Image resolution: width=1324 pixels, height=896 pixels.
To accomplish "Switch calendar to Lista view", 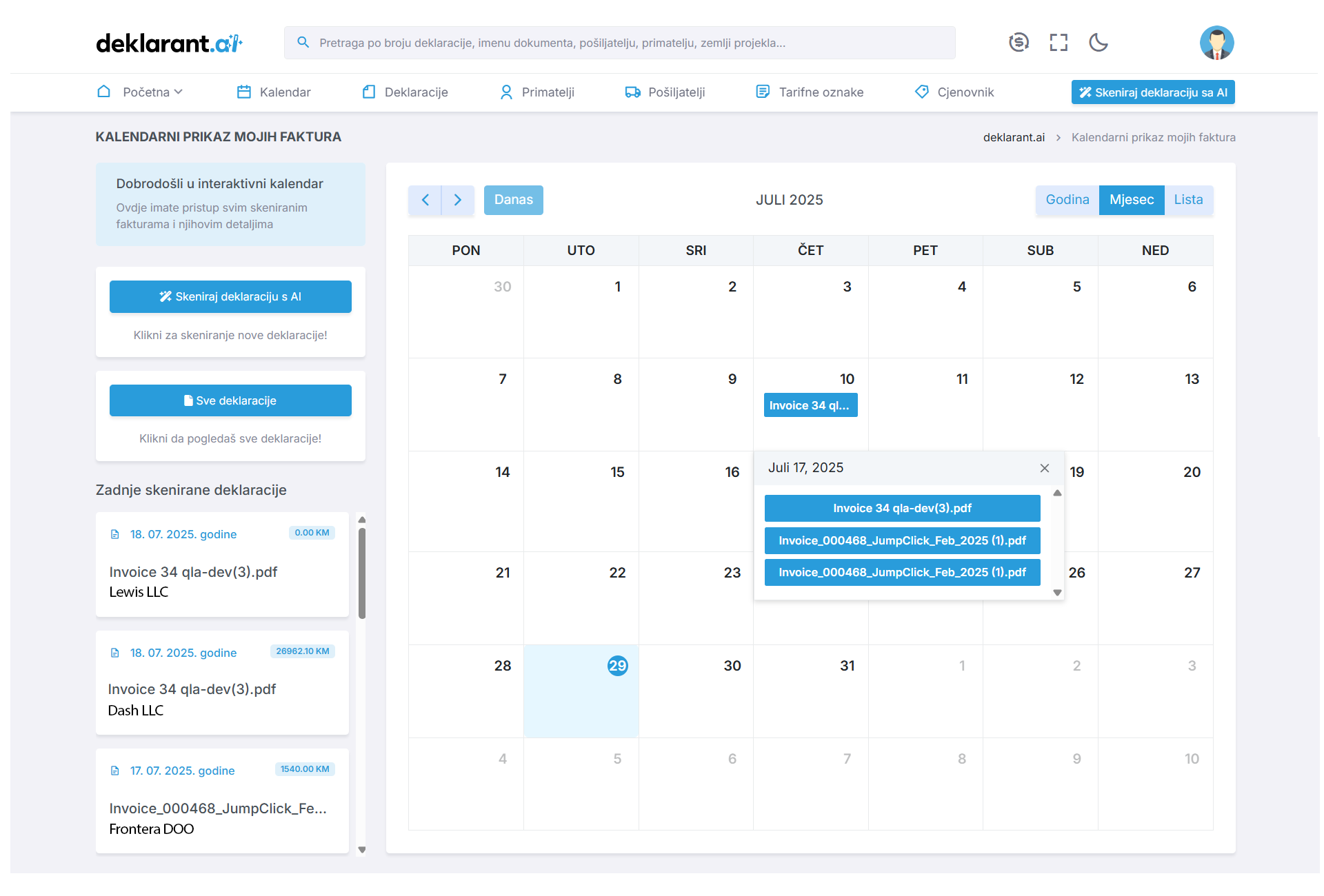I will coord(1188,200).
